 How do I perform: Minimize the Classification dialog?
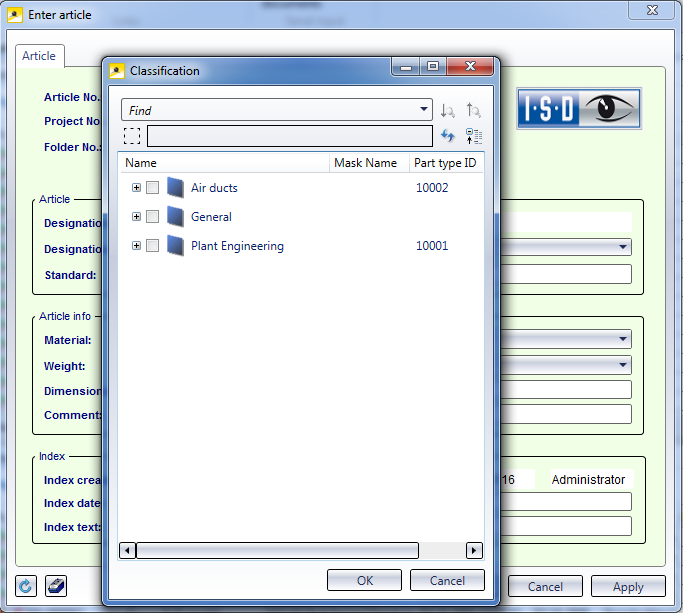tap(406, 67)
